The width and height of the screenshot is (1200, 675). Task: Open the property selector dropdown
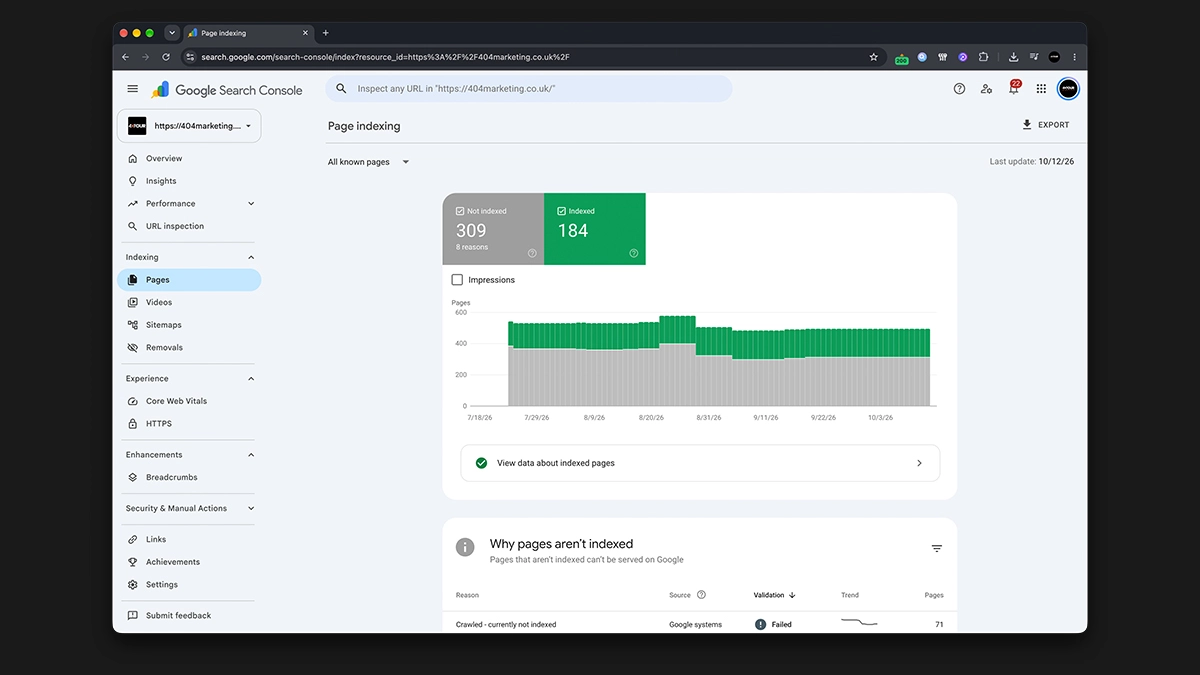point(189,126)
